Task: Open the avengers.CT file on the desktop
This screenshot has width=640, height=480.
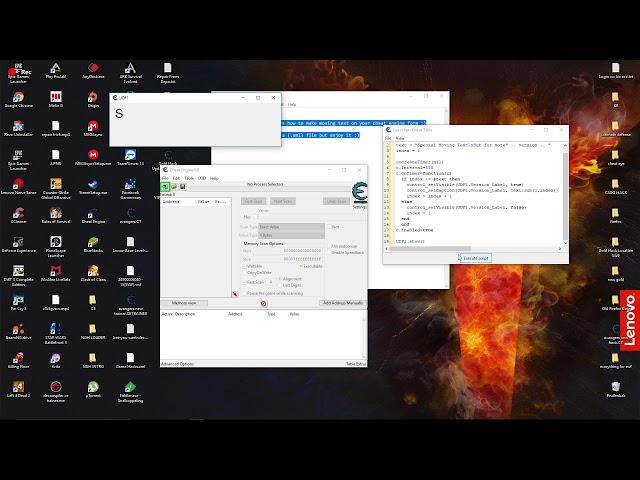Action: click(131, 216)
